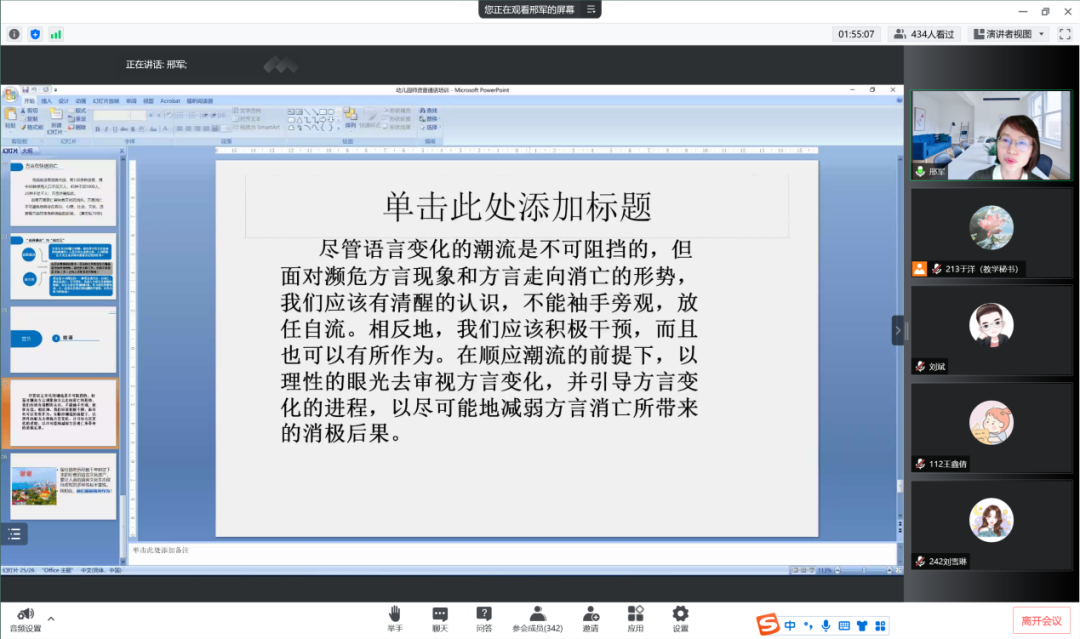Click the meeting info icon at top left
The width and height of the screenshot is (1080, 639).
point(14,34)
